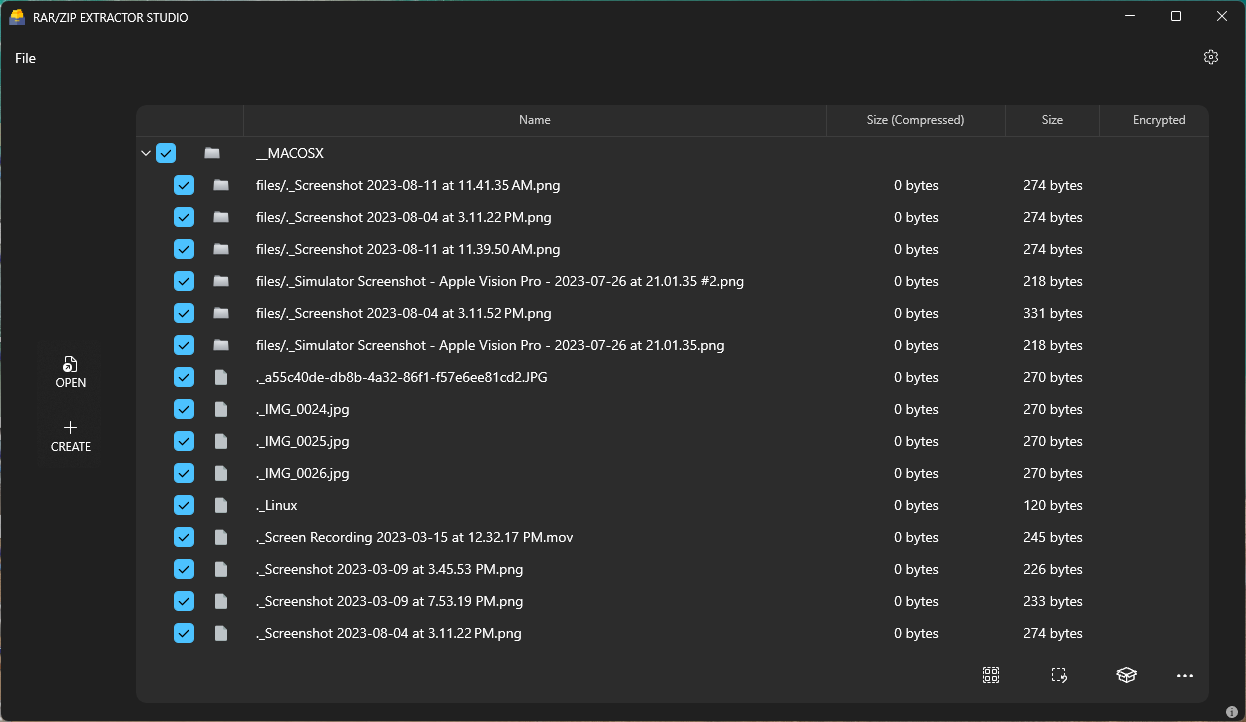Open the settings gear
This screenshot has width=1246, height=722.
click(1211, 57)
